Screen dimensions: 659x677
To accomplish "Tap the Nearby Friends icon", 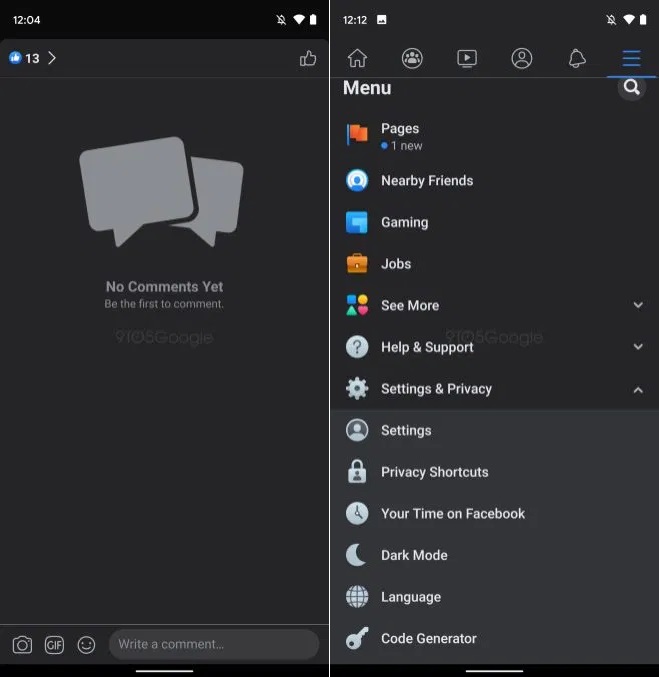I will 357,180.
